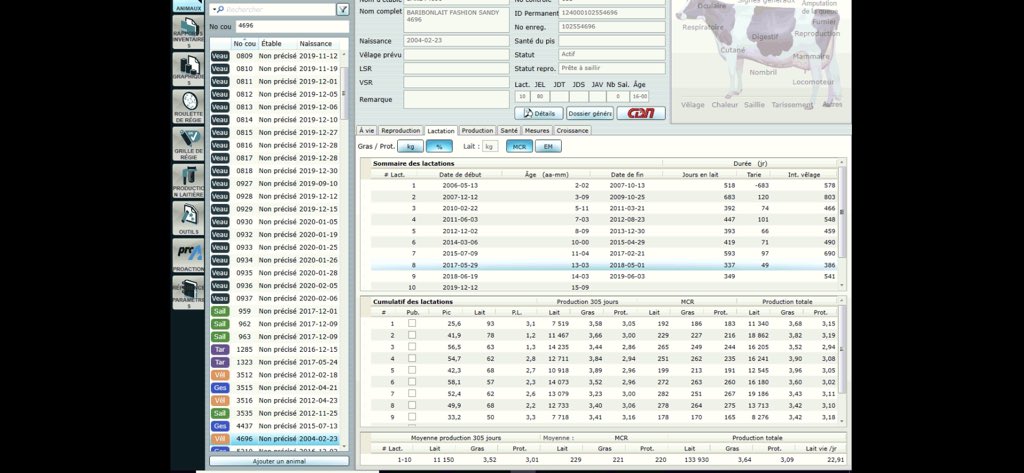Toggle Gras/Prot. unit to %
Screen dimensions: 1024x473
click(x=440, y=147)
